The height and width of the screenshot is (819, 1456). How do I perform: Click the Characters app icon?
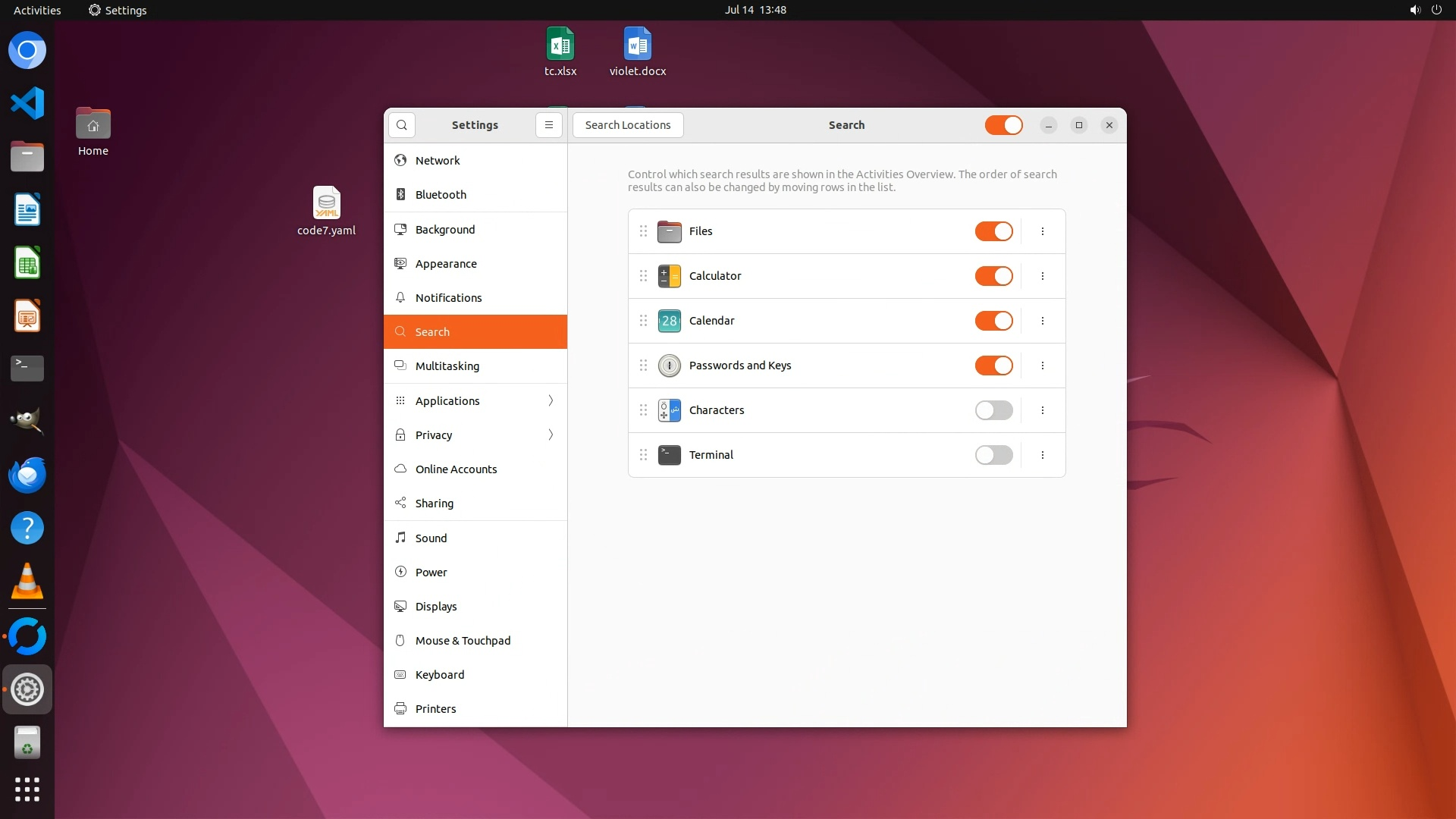[669, 410]
